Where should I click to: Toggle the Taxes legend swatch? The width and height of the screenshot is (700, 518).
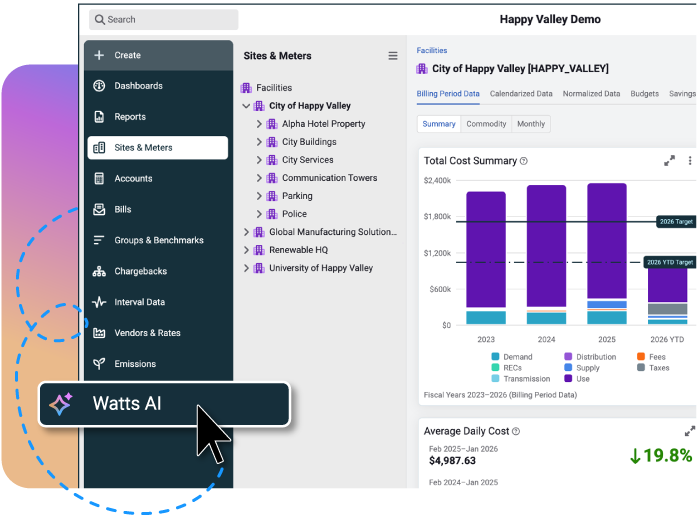click(641, 368)
